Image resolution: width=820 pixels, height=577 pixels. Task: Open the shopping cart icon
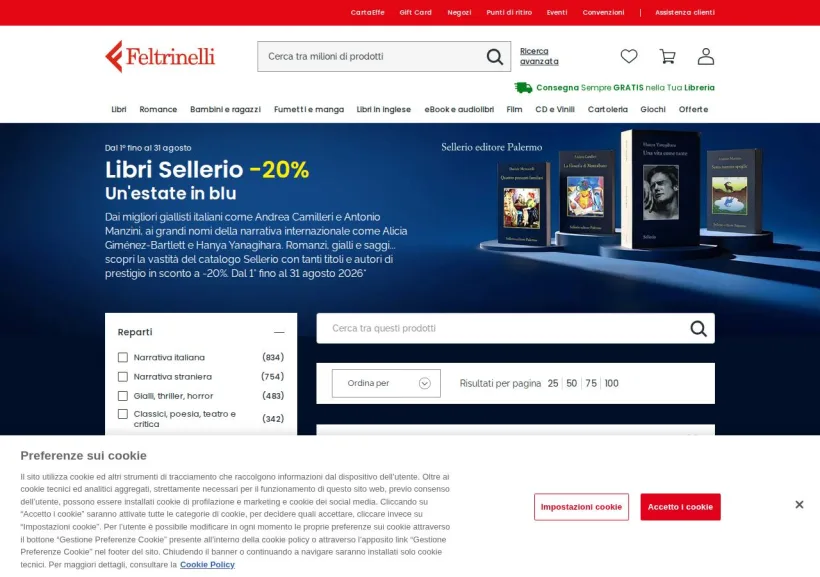(x=667, y=56)
